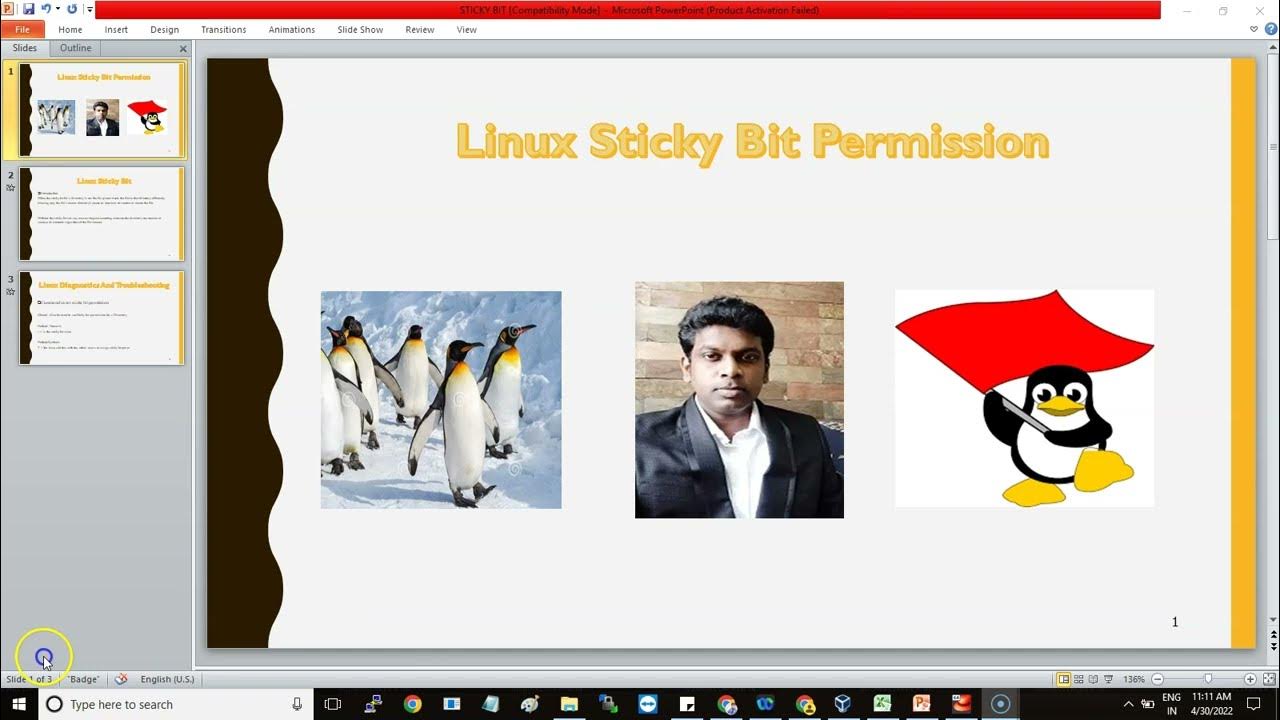This screenshot has height=720, width=1280.
Task: Select the Tux with red flag image
Action: (x=1024, y=398)
